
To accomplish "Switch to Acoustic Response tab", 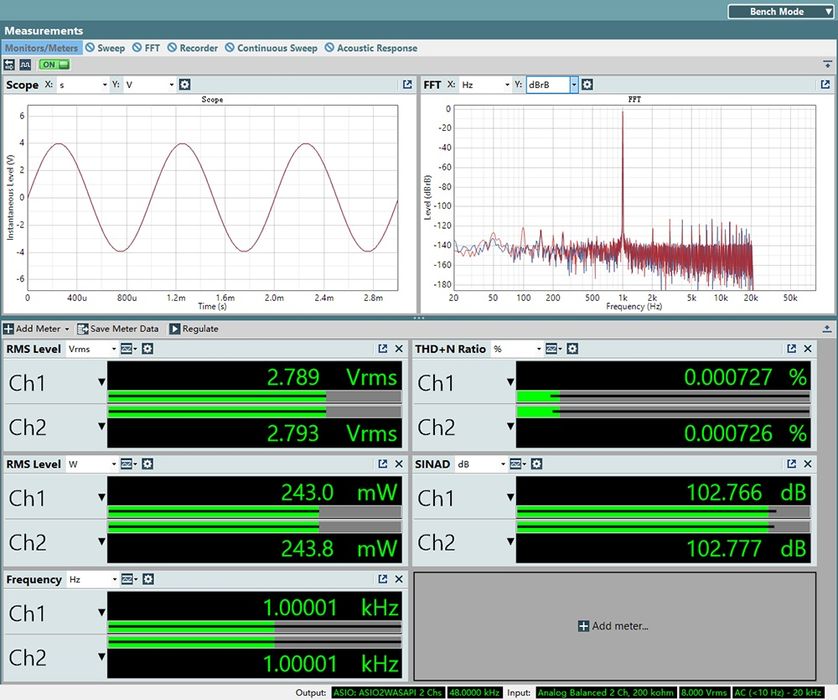I will point(371,48).
